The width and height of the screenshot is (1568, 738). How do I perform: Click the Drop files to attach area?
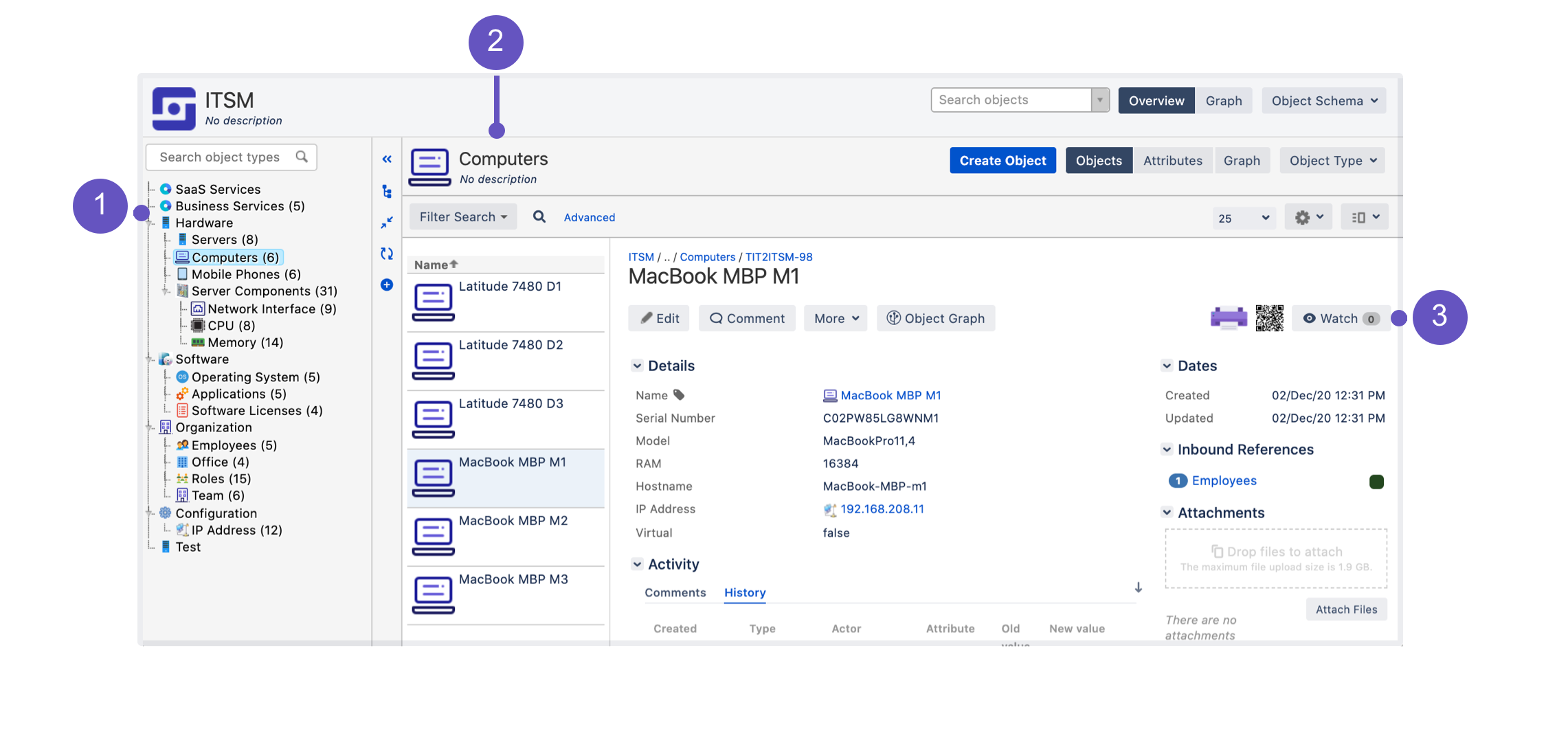[1276, 559]
